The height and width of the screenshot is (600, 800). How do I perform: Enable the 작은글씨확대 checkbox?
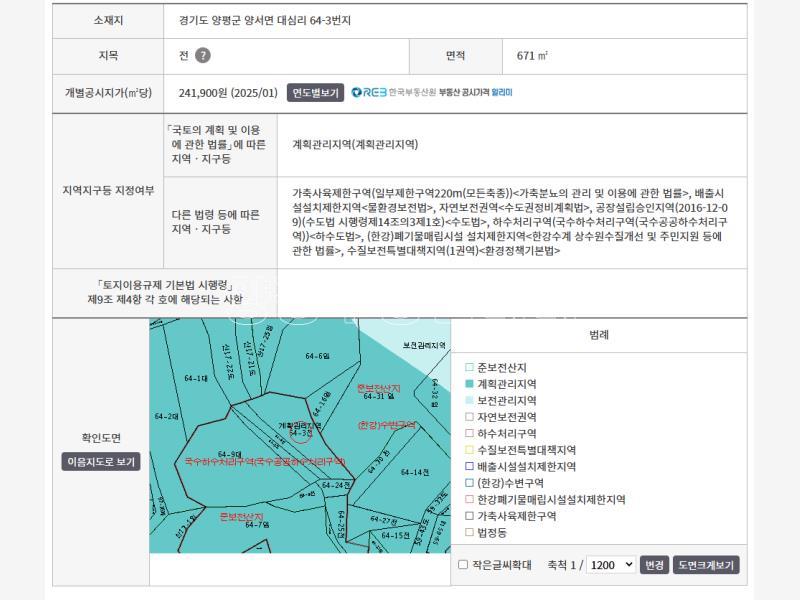[x=463, y=565]
